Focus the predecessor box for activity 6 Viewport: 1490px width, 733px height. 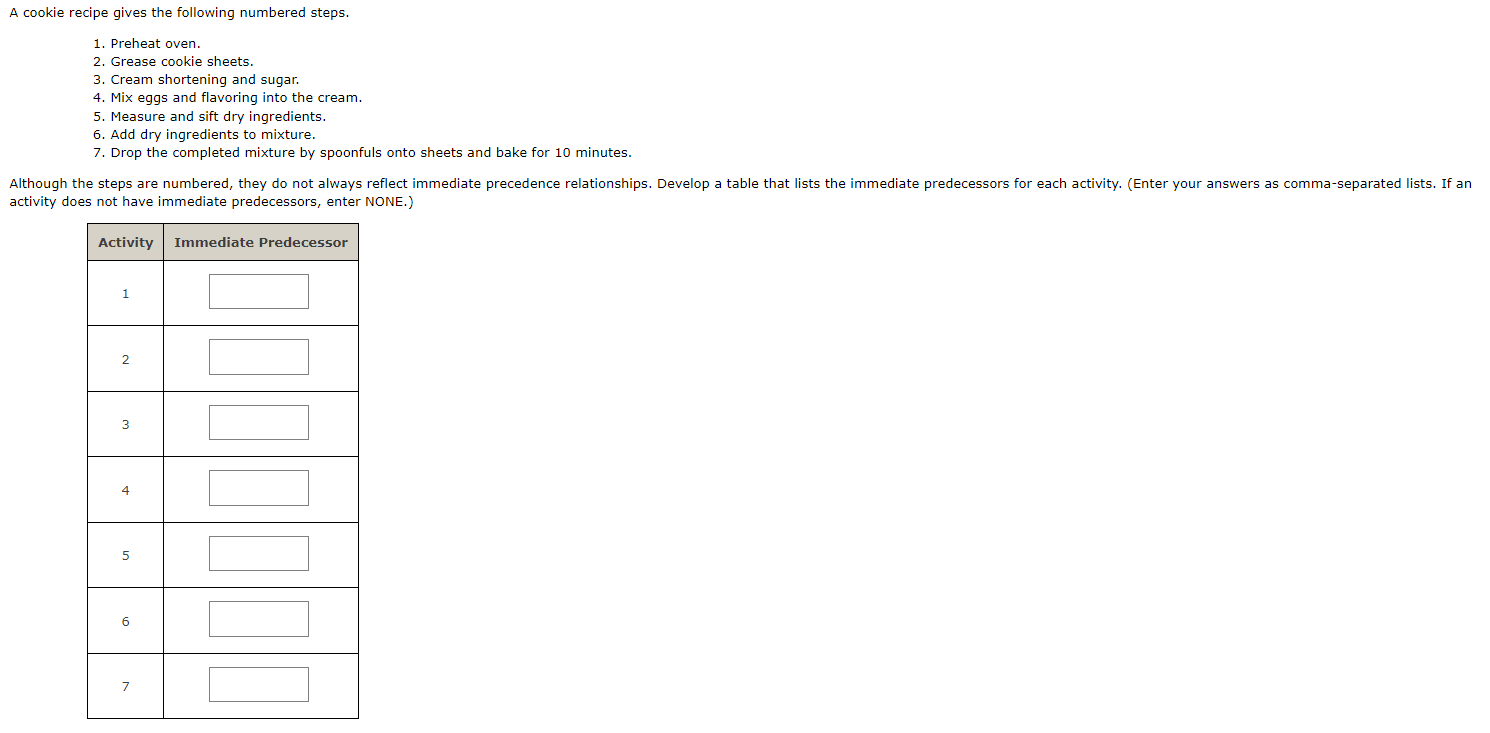tap(259, 619)
